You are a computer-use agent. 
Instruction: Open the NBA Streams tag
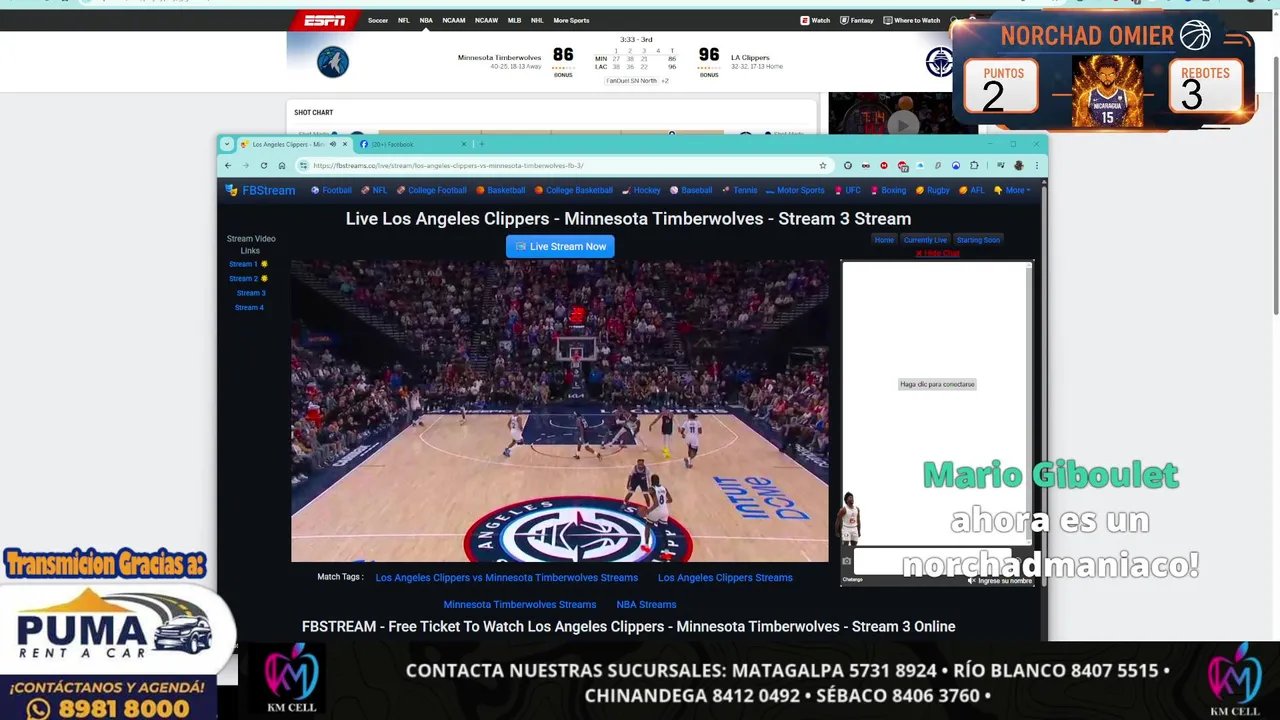tap(646, 605)
